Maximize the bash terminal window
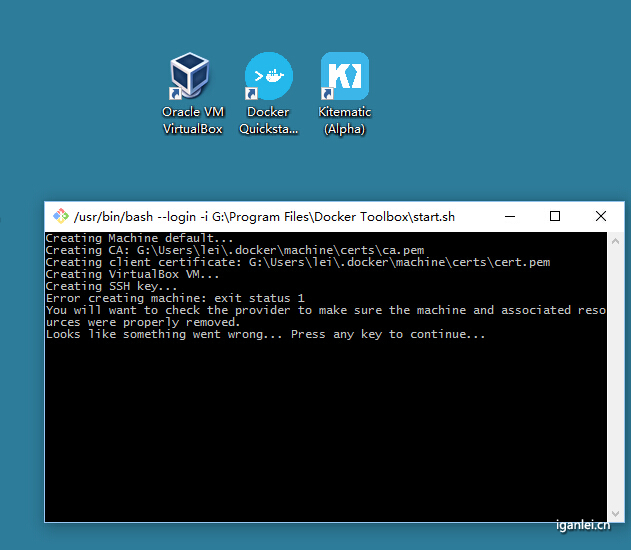Screen dimensions: 631x550 point(555,216)
